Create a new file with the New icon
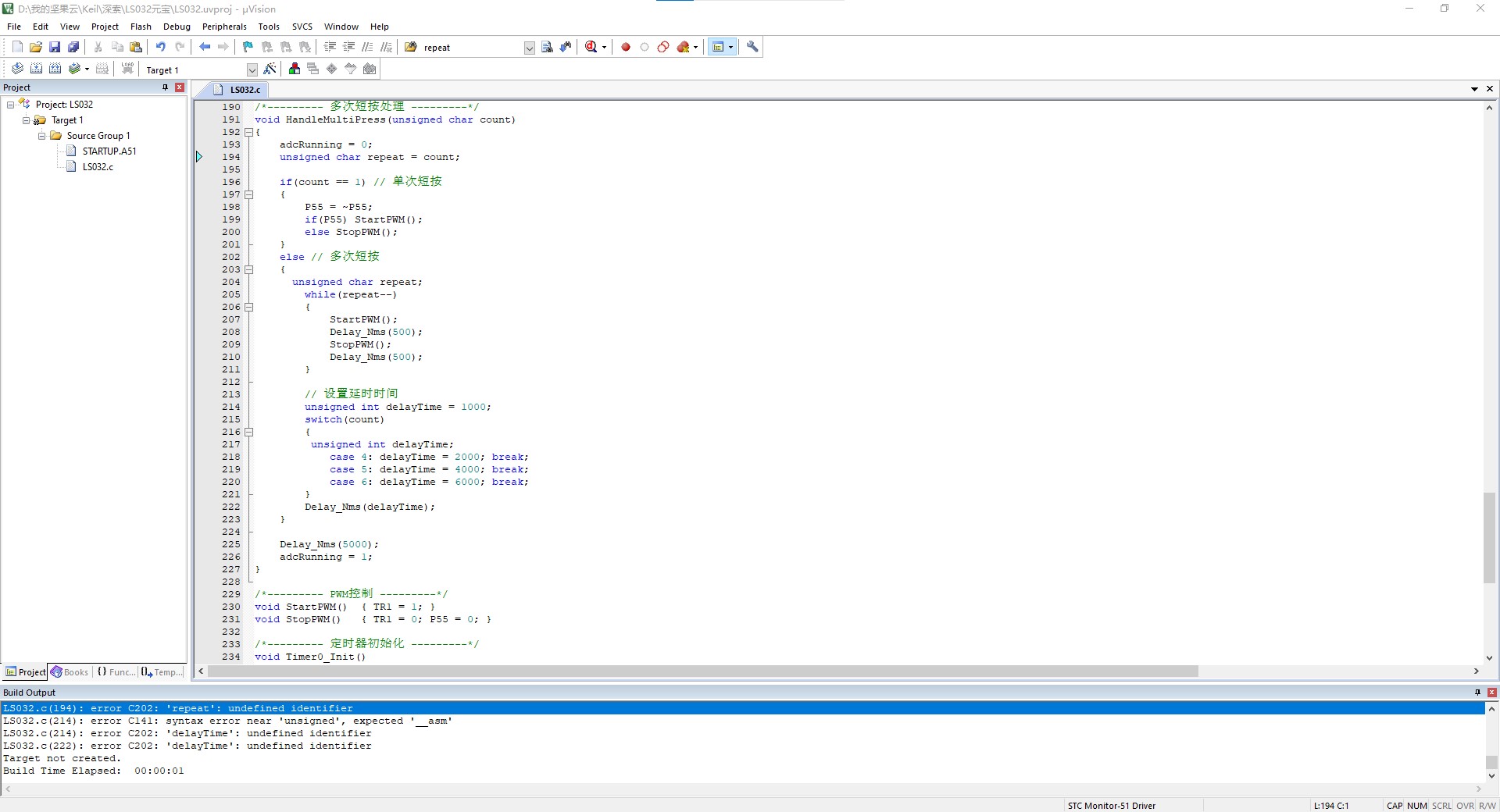The width and height of the screenshot is (1500, 812). (17, 47)
